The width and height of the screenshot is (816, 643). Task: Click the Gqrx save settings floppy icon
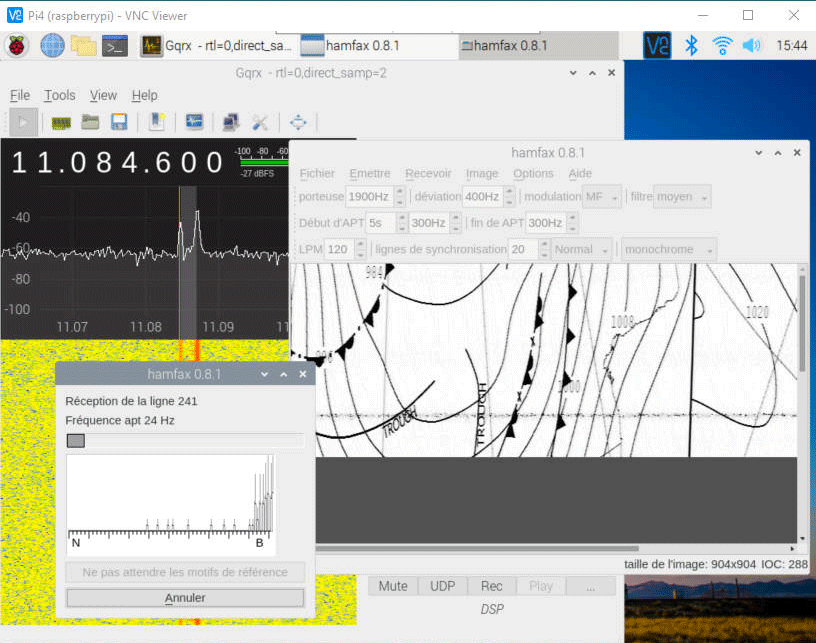tap(119, 122)
